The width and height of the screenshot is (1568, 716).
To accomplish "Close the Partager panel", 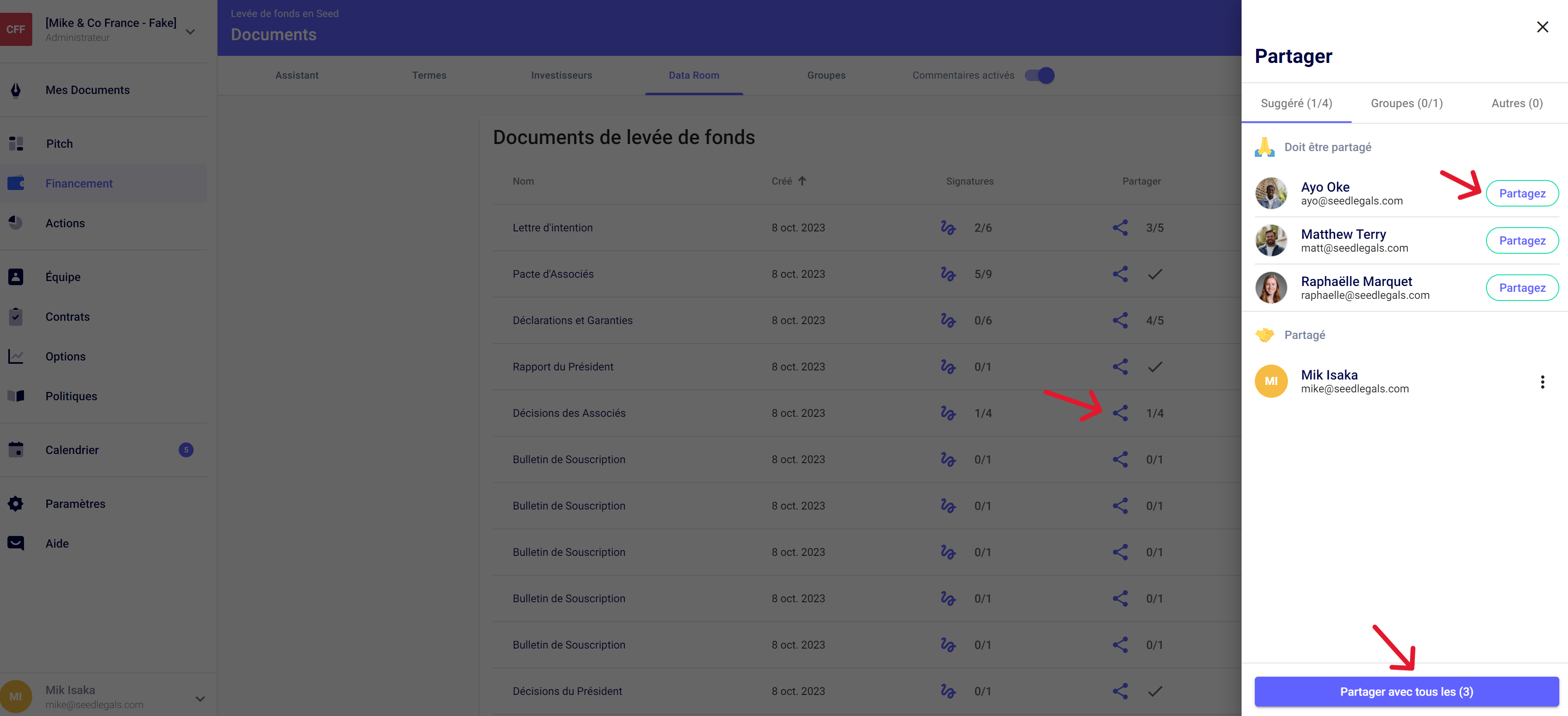I will pyautogui.click(x=1542, y=27).
